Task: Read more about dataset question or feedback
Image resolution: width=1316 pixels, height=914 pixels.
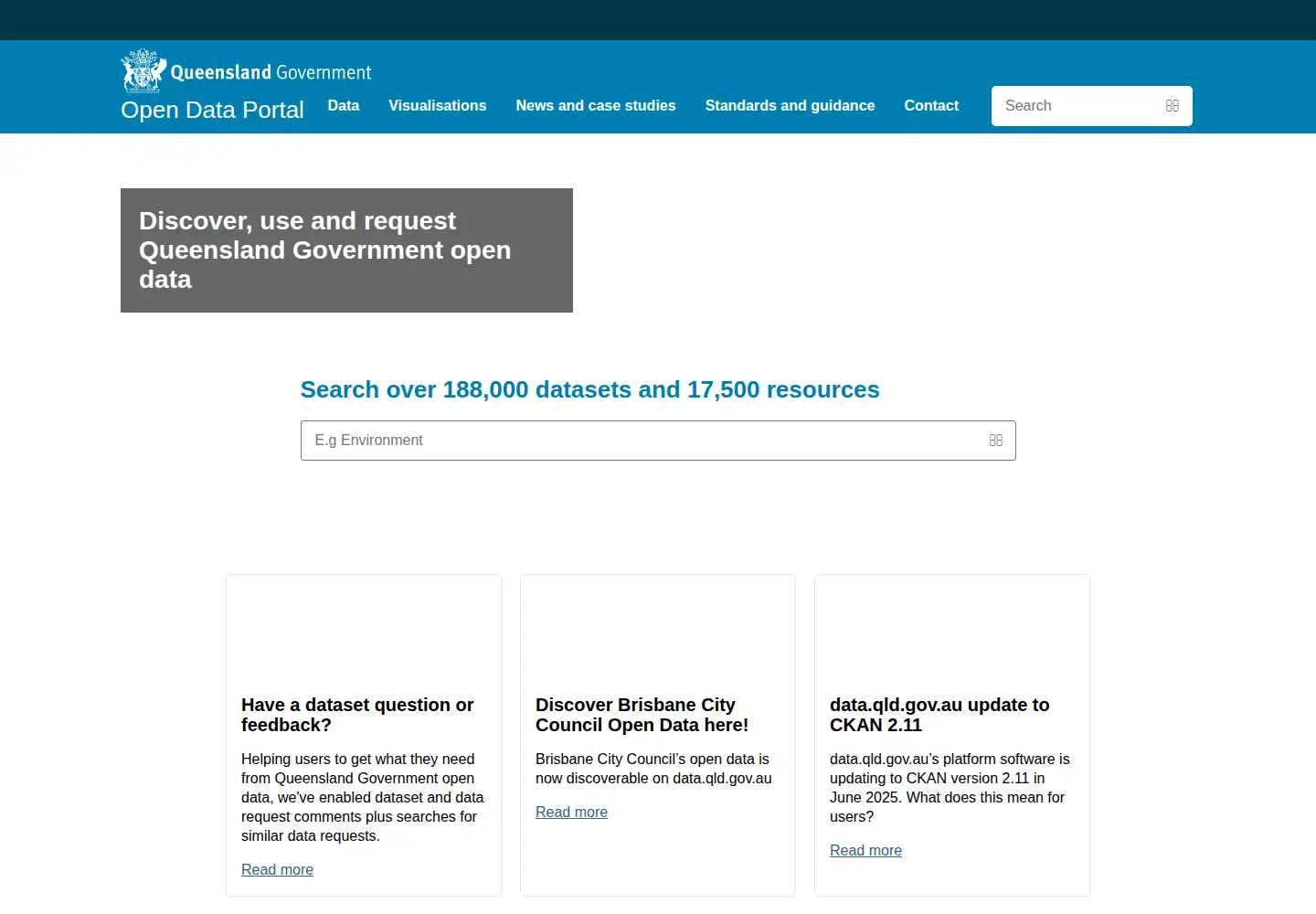Action: [277, 870]
